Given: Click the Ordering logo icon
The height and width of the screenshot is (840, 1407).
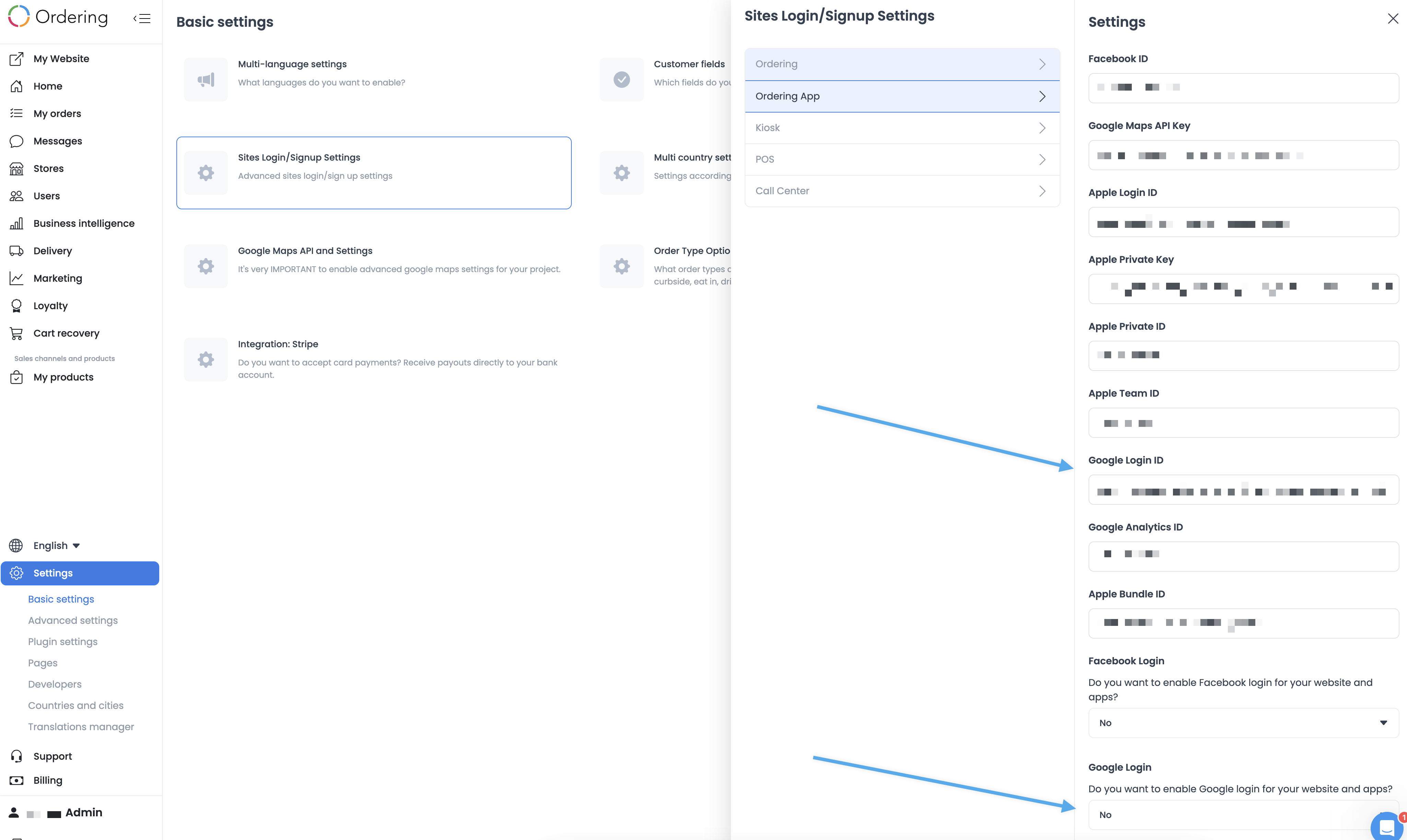Looking at the screenshot, I should pyautogui.click(x=19, y=16).
